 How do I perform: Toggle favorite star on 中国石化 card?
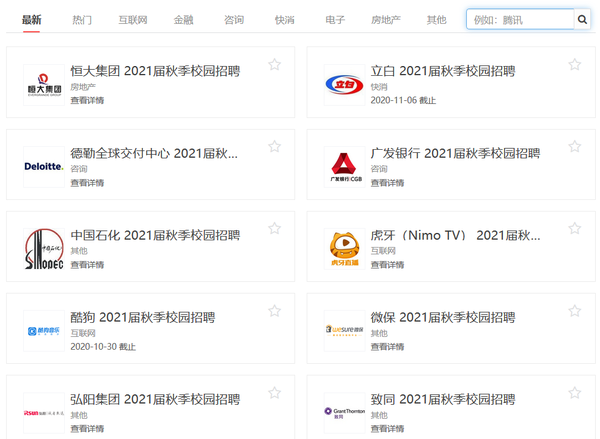(x=274, y=228)
